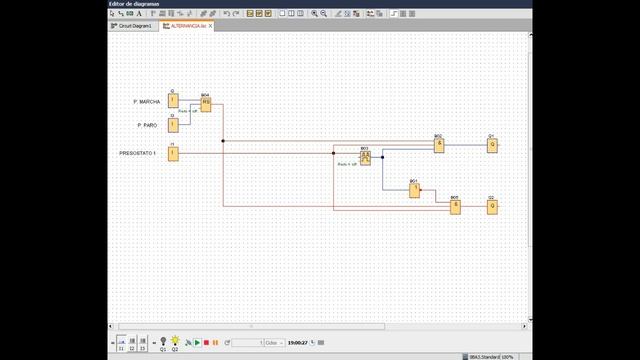
Task: Select the text tool (A icon)
Action: tap(139, 14)
